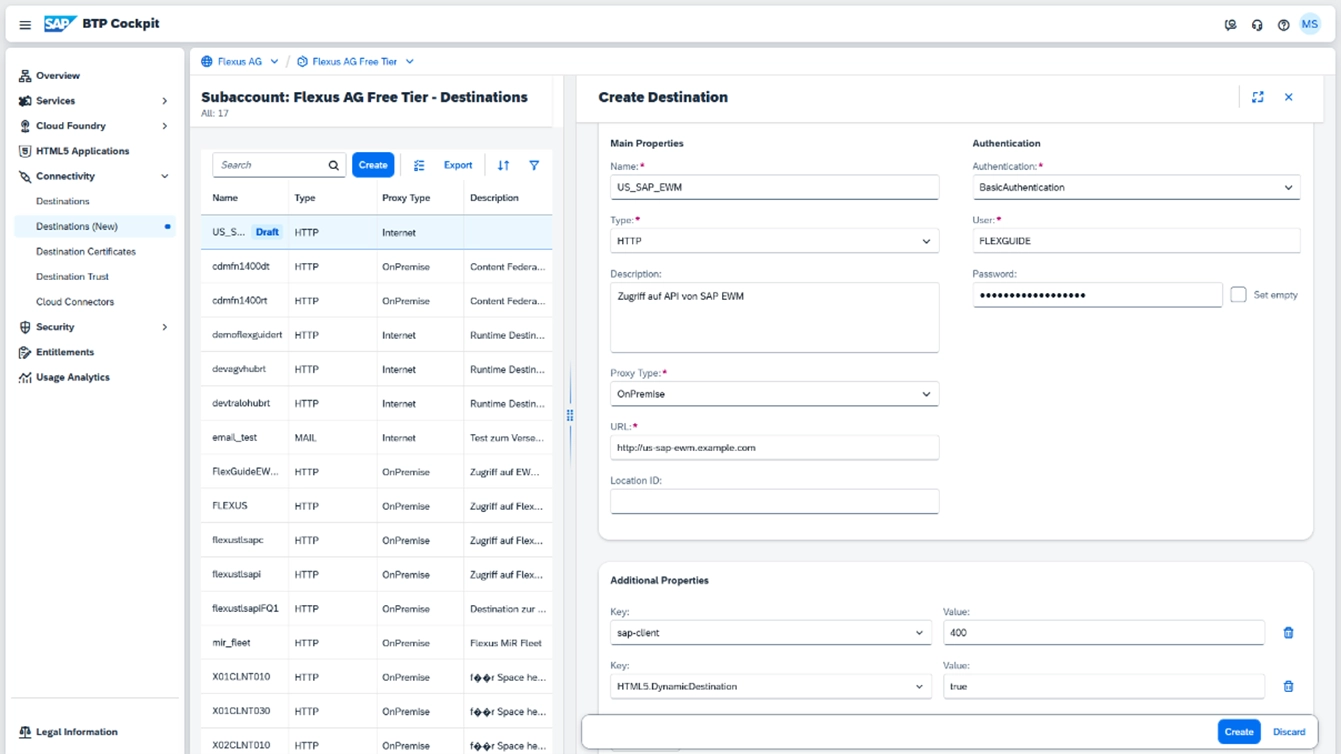The width and height of the screenshot is (1341, 754).
Task: Click the value field containing 400
Action: 1104,632
